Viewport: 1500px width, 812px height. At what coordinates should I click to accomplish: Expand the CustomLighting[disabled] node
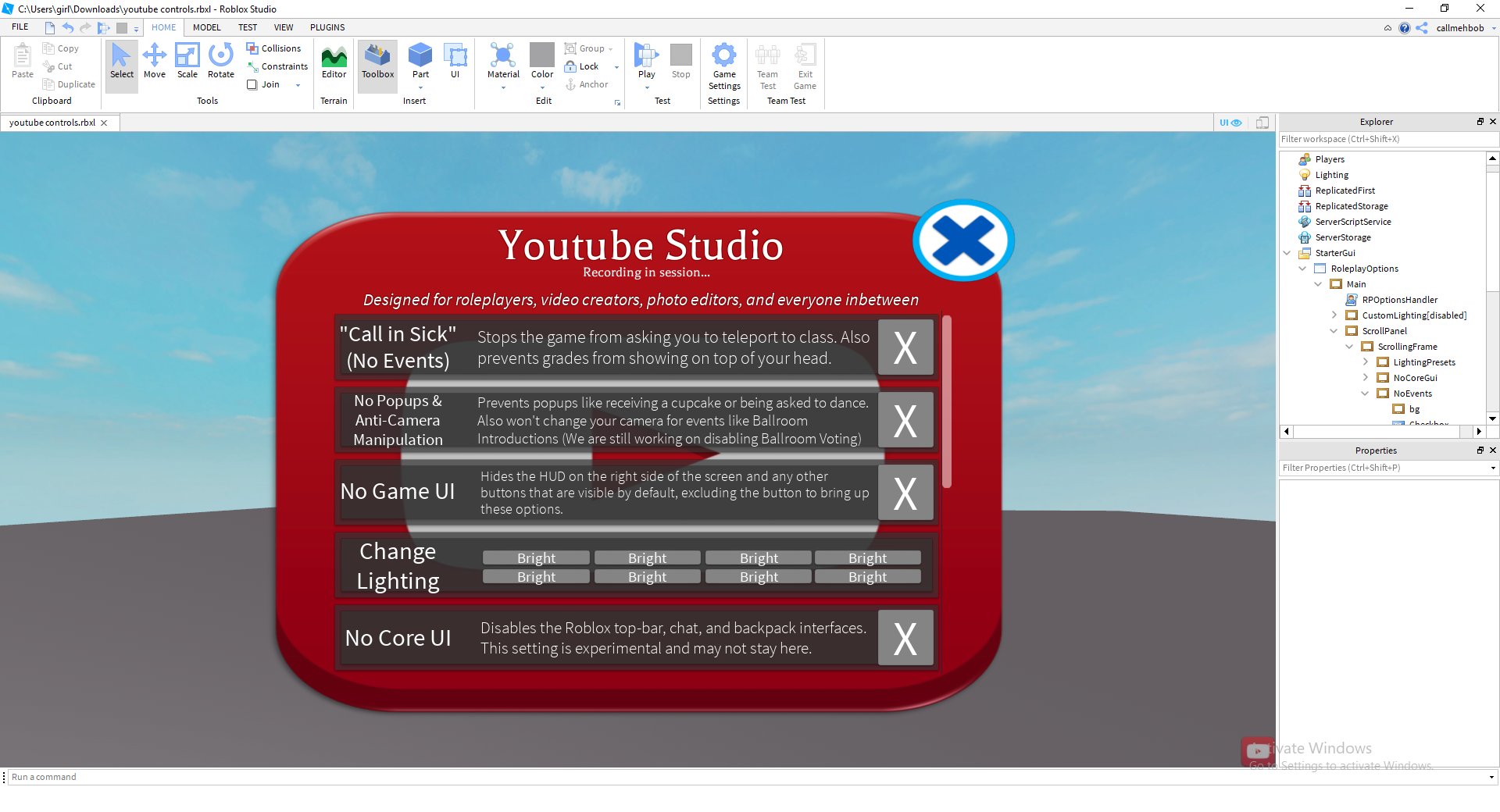tap(1334, 315)
